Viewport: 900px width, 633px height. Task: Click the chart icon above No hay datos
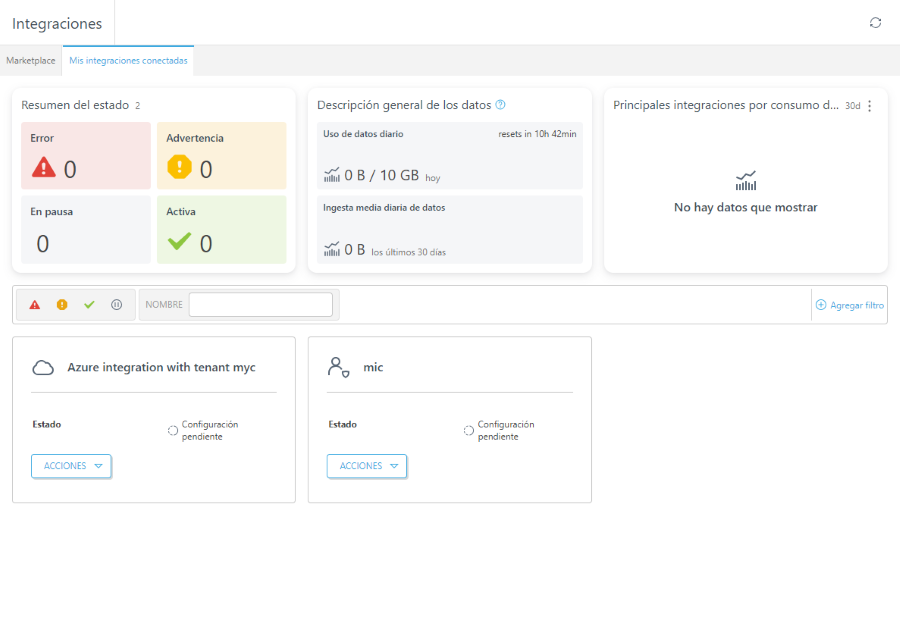[746, 181]
